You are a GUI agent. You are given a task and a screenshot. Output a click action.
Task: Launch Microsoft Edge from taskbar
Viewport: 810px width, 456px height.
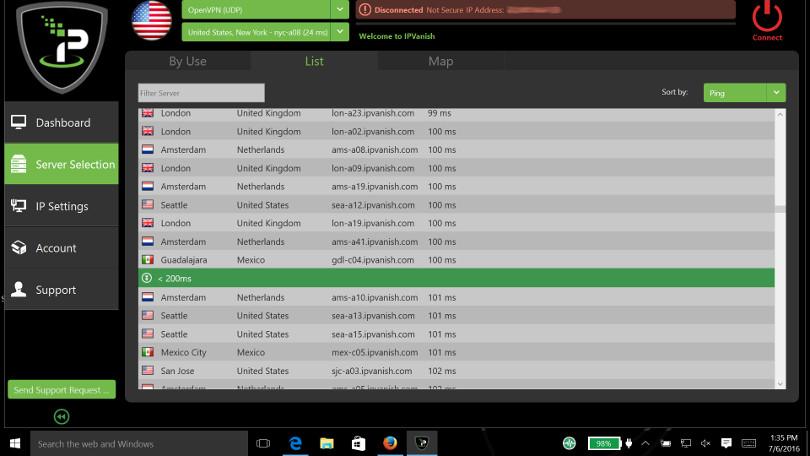tap(295, 443)
